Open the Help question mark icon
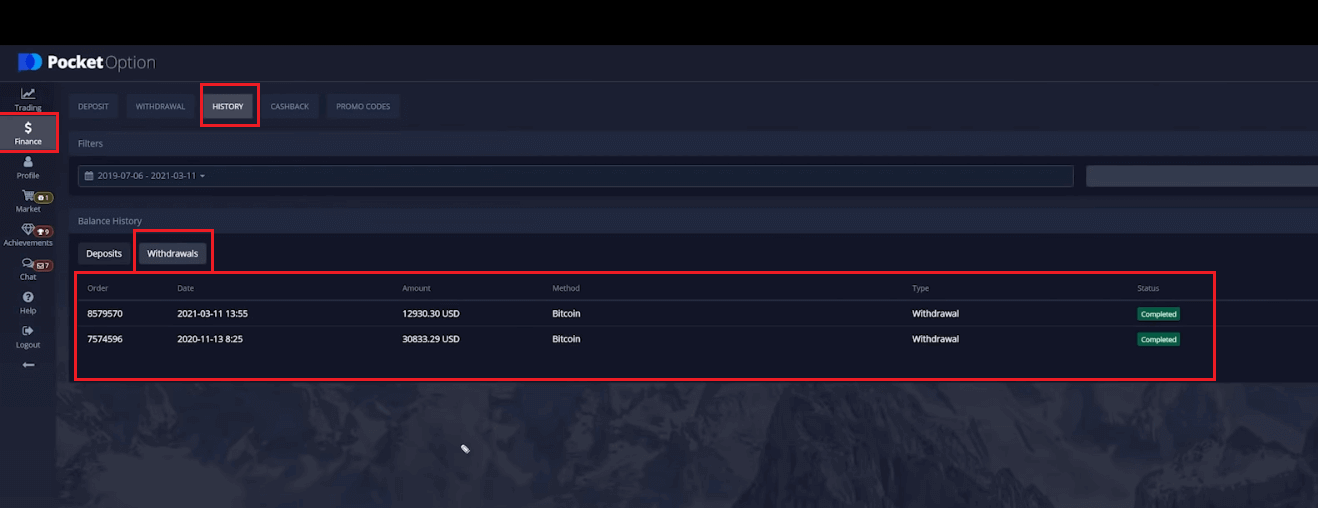This screenshot has height=508, width=1318. point(28,297)
